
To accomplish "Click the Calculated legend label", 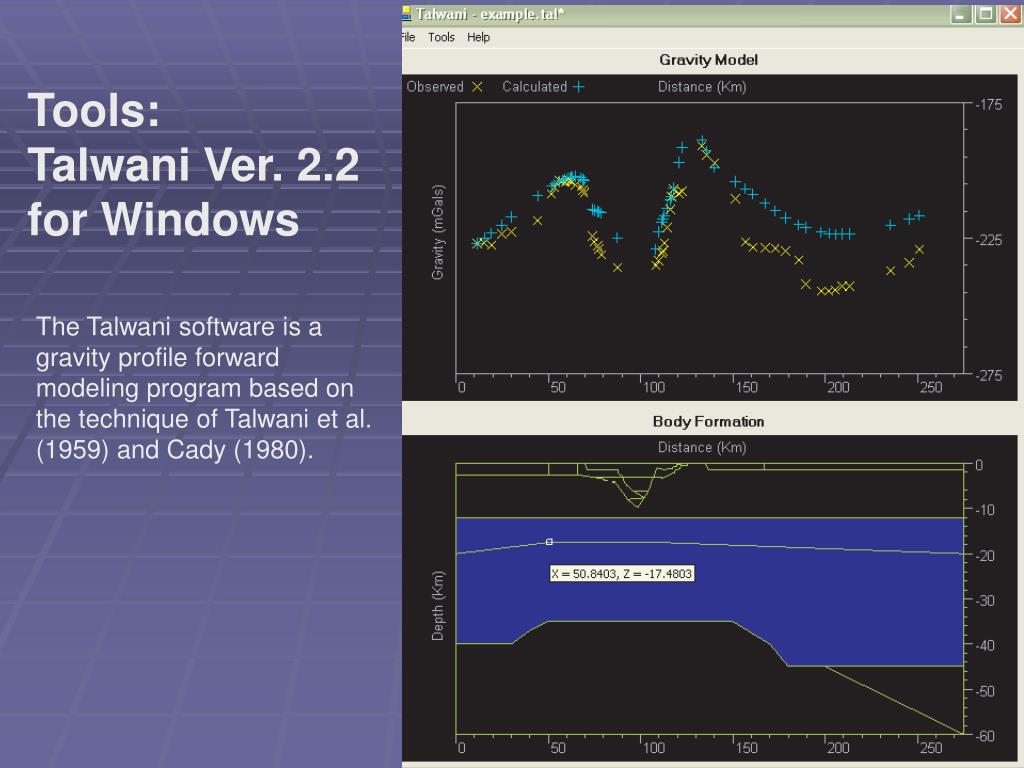I will (x=534, y=87).
